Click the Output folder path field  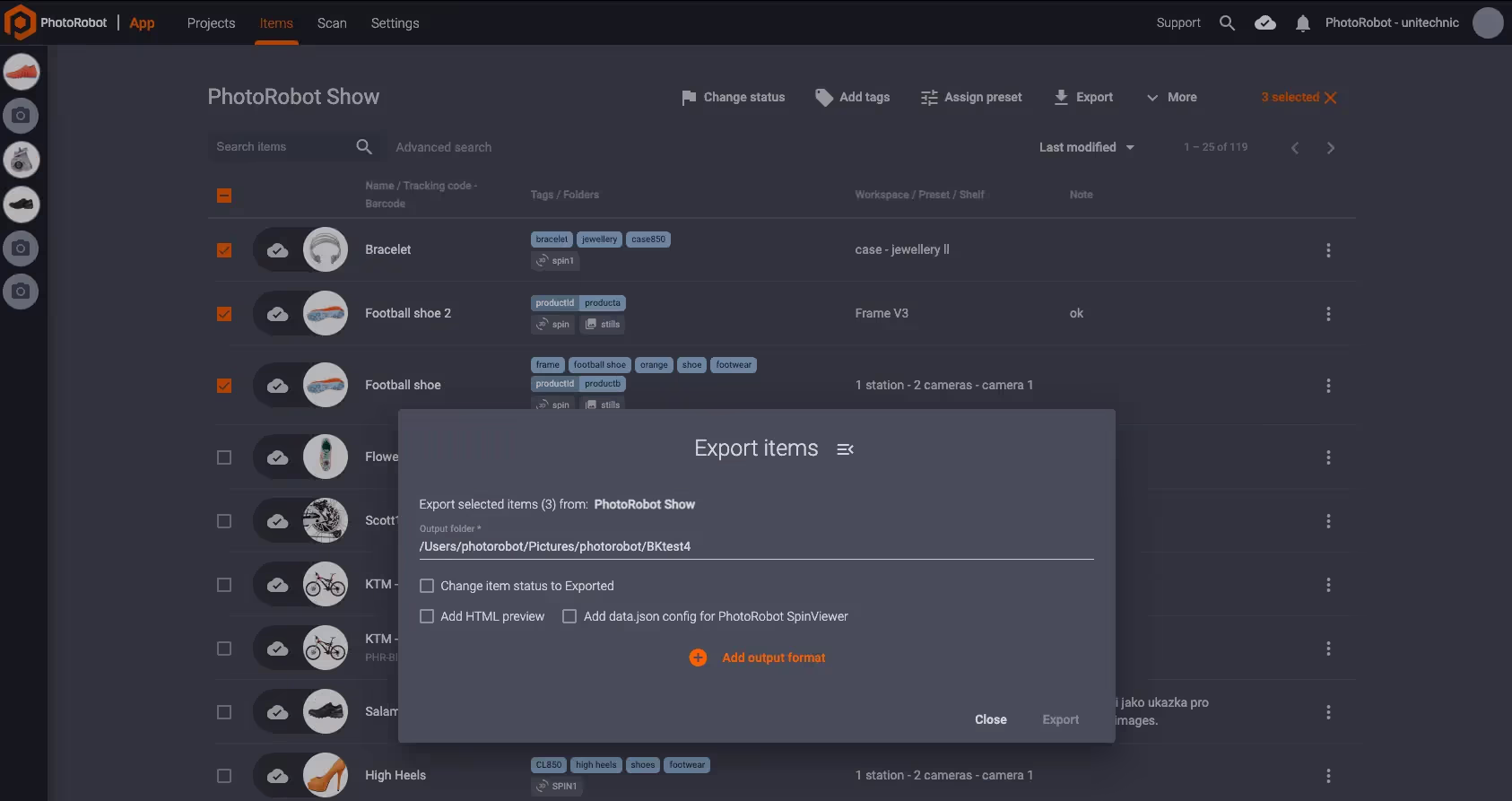tap(756, 546)
